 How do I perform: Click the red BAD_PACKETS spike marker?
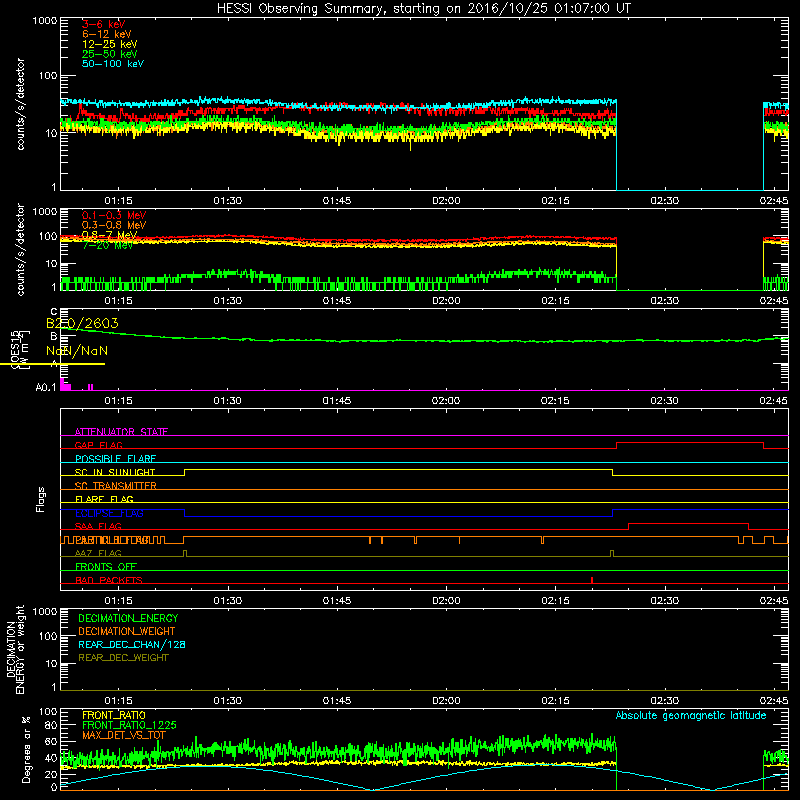592,580
